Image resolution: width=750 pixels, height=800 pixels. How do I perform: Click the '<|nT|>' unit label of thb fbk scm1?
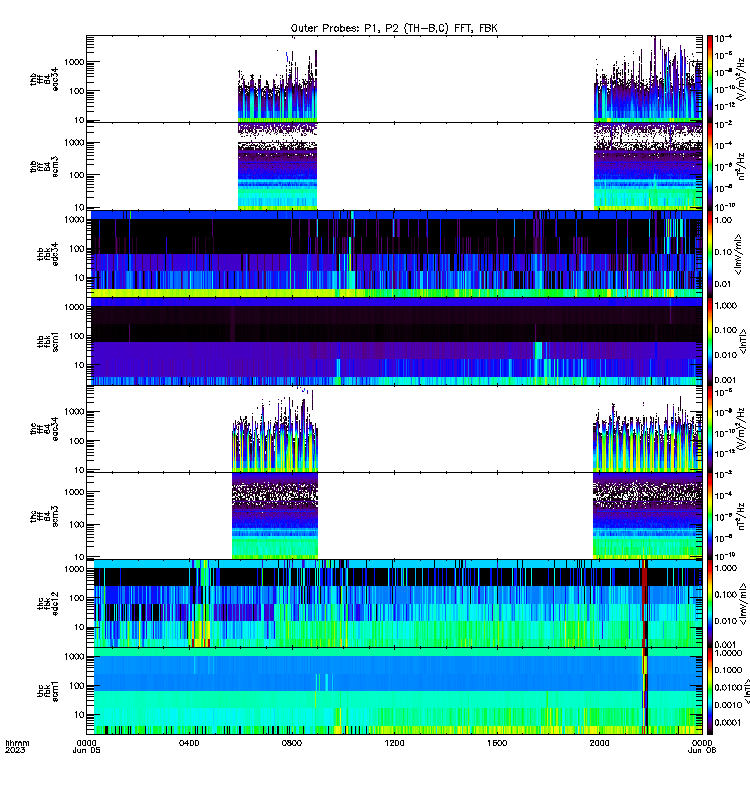point(742,341)
